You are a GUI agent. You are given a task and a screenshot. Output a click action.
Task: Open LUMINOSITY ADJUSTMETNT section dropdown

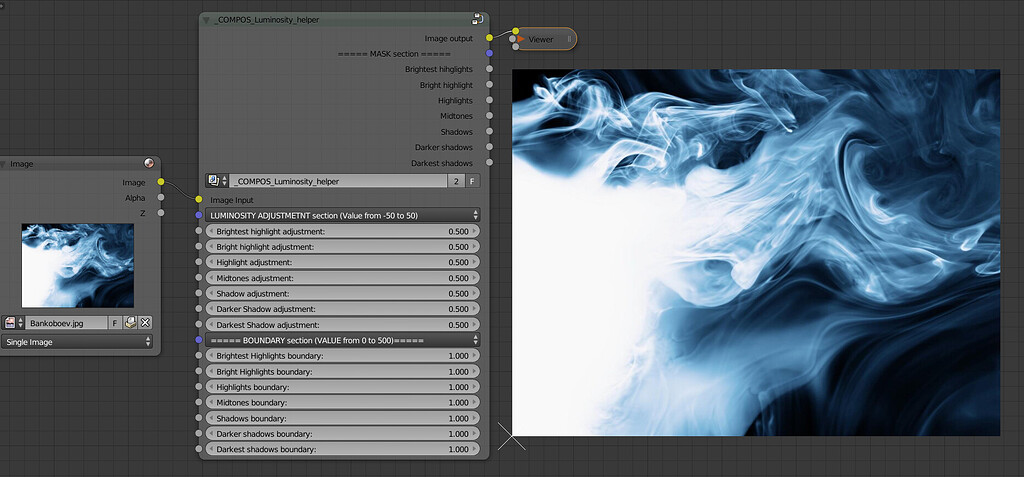[x=343, y=214]
